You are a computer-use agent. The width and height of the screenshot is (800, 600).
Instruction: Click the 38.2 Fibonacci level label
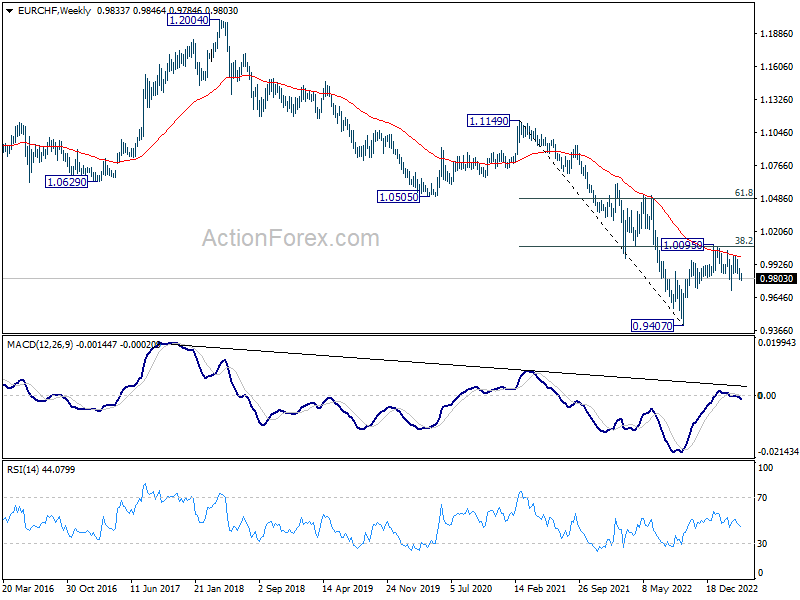point(743,240)
